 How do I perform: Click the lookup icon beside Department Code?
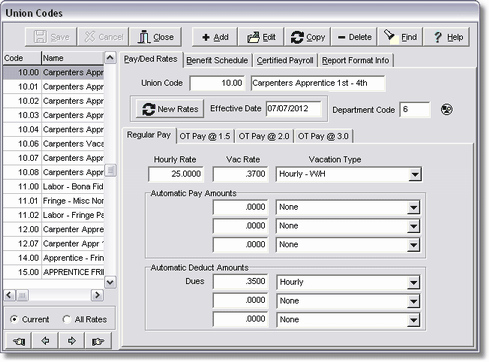tap(446, 109)
